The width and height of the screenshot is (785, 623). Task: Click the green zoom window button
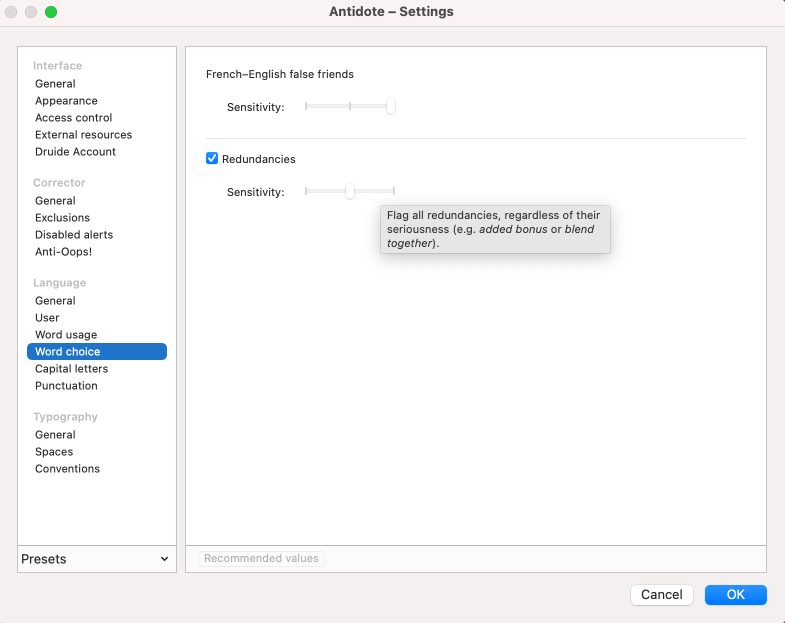tap(51, 12)
